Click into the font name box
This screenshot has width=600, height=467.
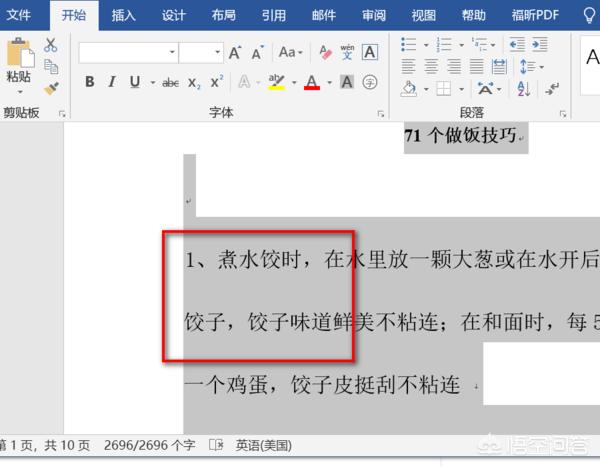(123, 52)
